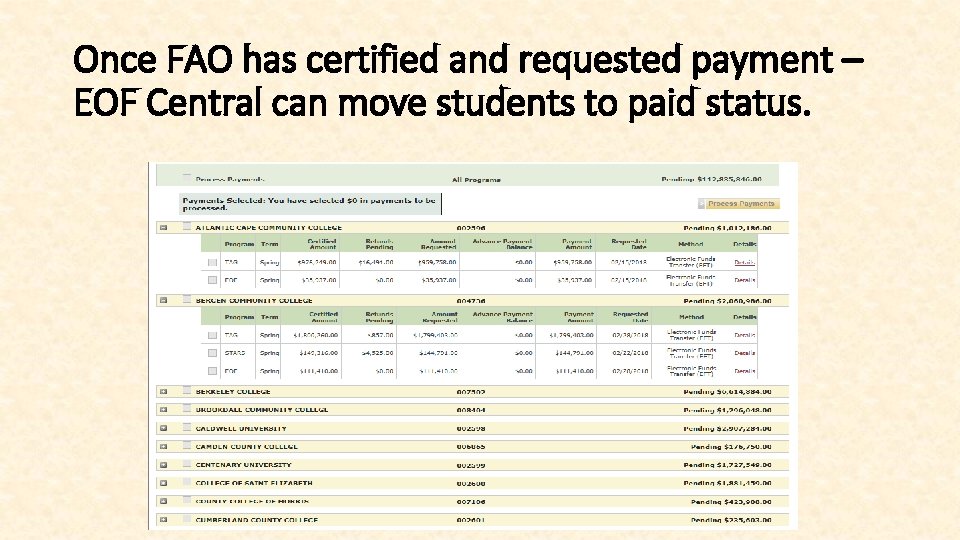Open Details for Atlantic Cape EOF payment
960x540 pixels.
(x=744, y=280)
